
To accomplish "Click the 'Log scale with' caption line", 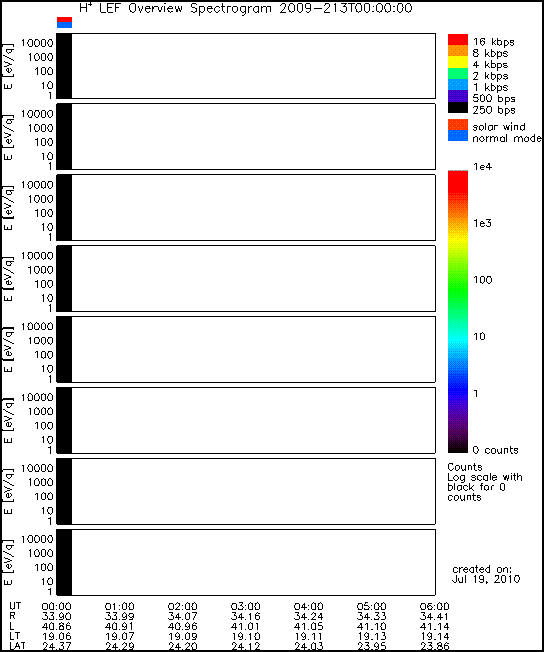I will 485,477.
